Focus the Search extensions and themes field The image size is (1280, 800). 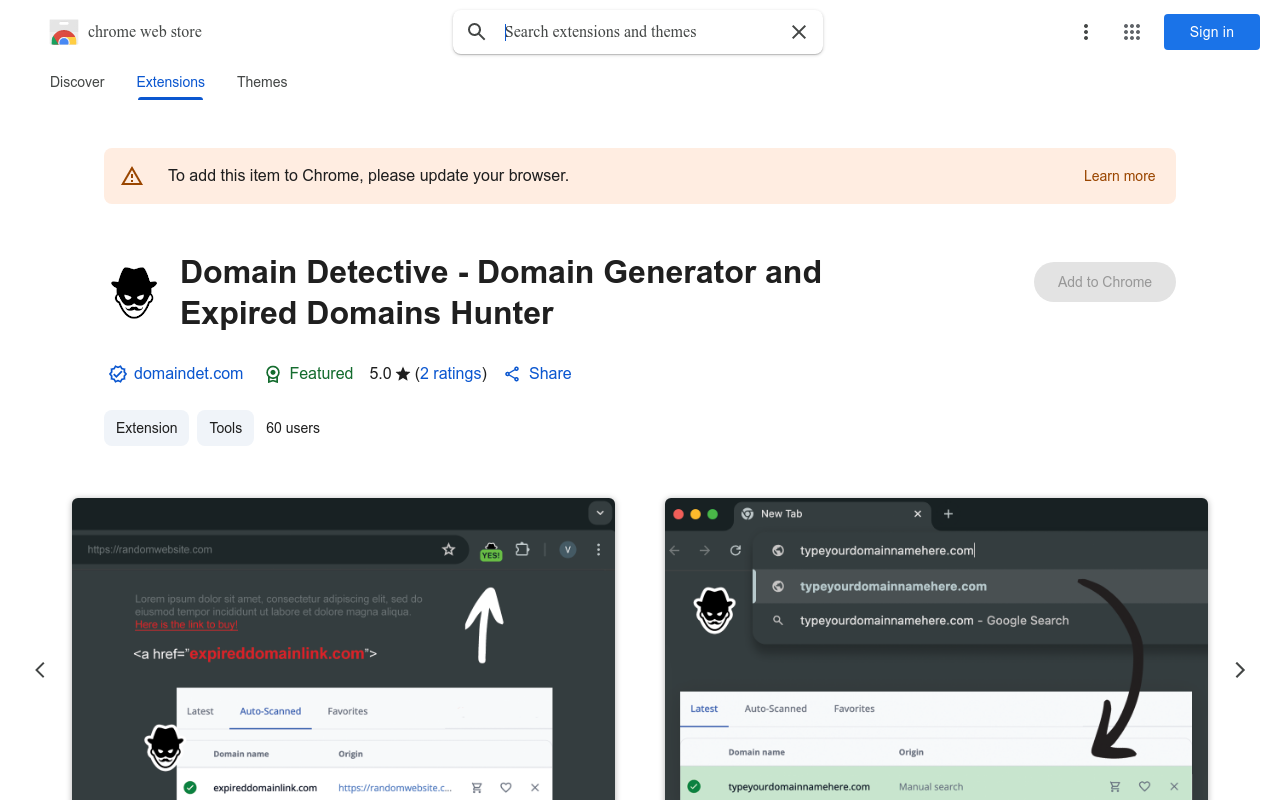[x=638, y=32]
